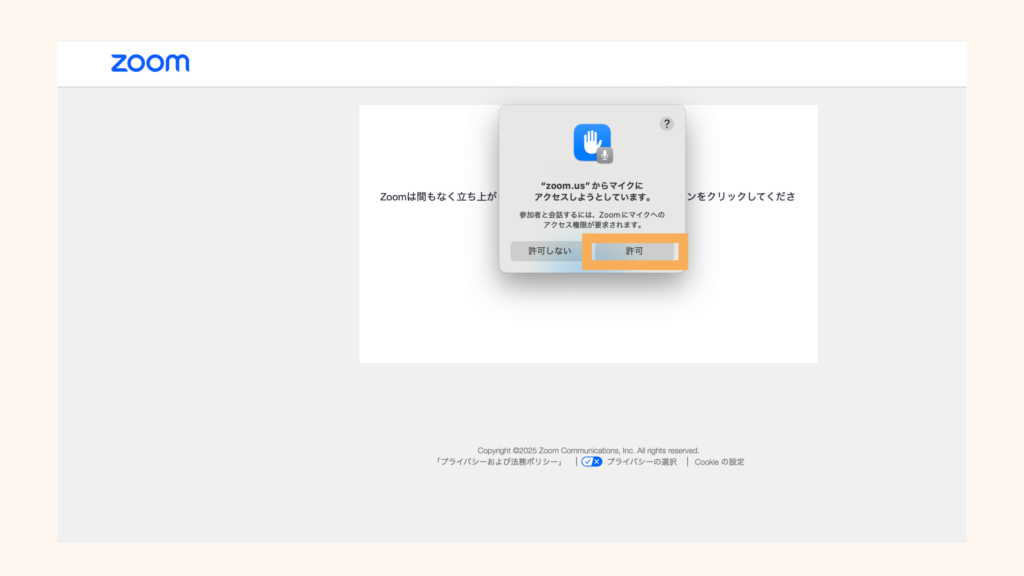
Task: Click the highlighted 許可 confirmation button
Action: pyautogui.click(x=635, y=251)
